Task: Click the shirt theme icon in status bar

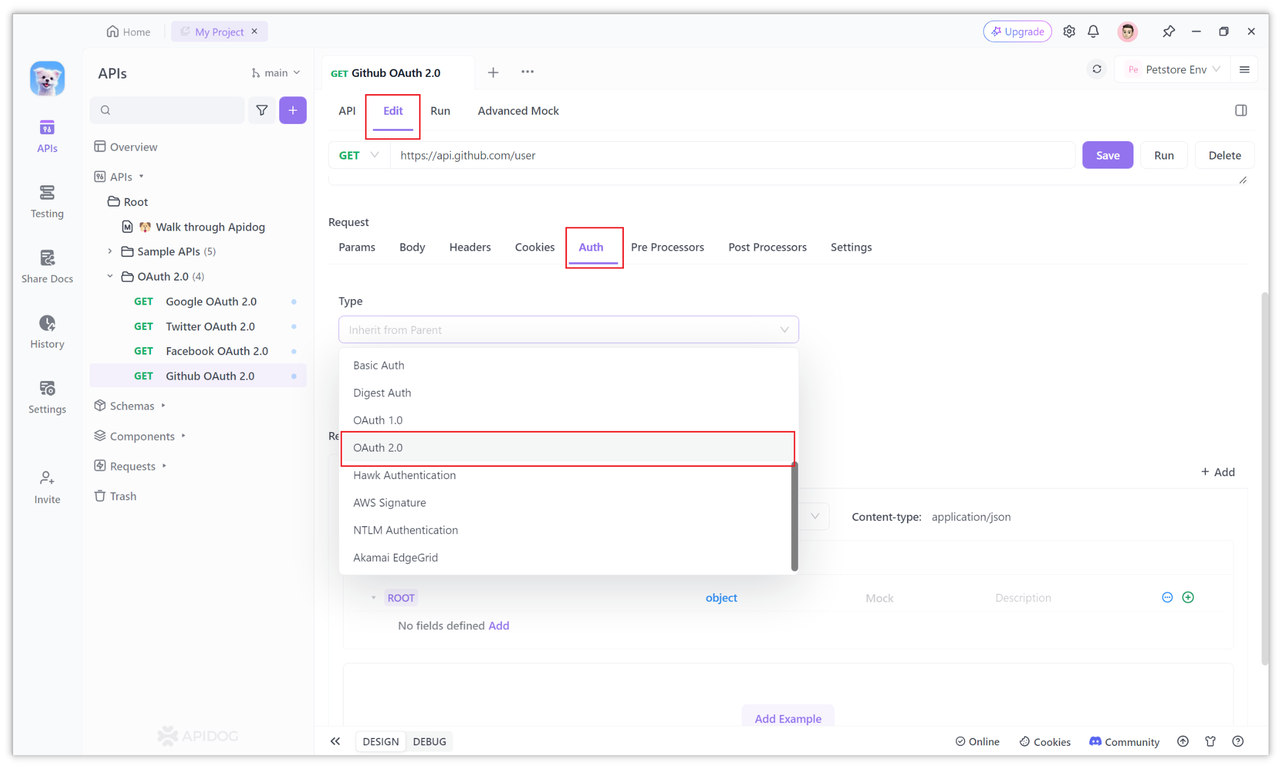Action: click(x=1210, y=741)
